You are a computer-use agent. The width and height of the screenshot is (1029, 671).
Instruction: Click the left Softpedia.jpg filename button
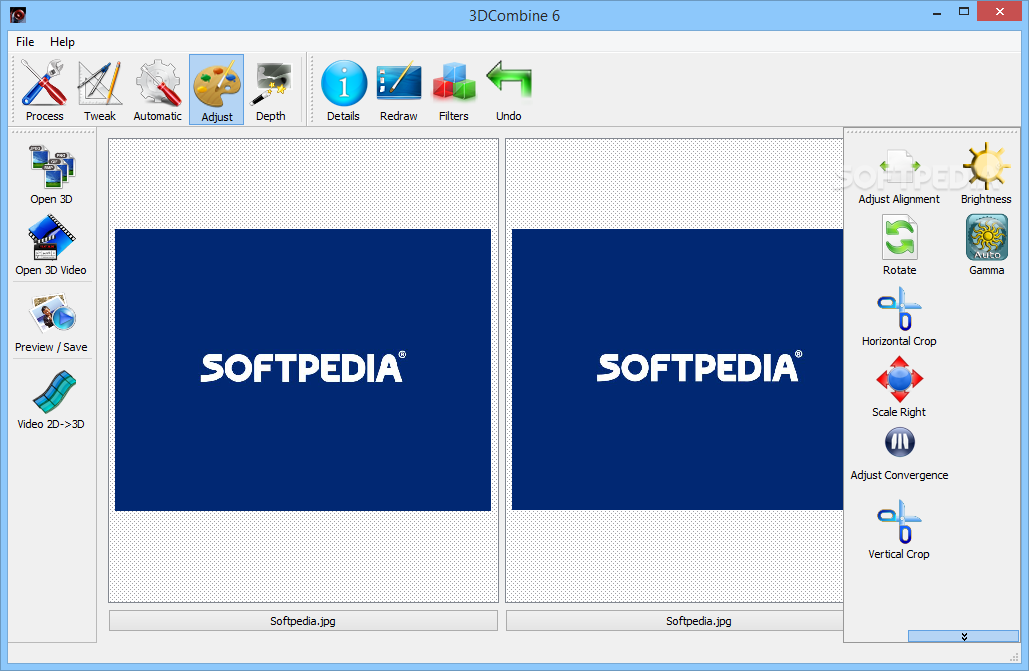[303, 620]
